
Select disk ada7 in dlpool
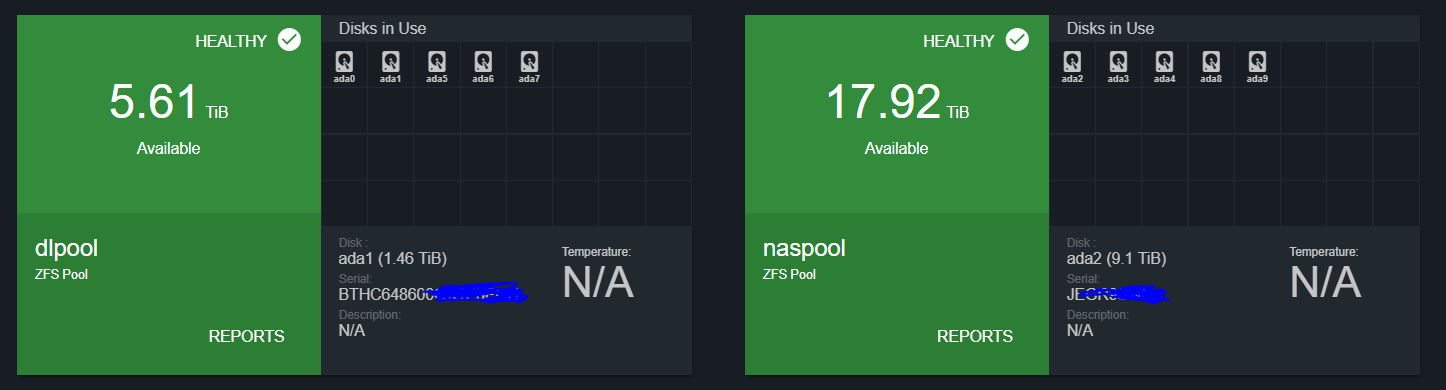coord(530,66)
